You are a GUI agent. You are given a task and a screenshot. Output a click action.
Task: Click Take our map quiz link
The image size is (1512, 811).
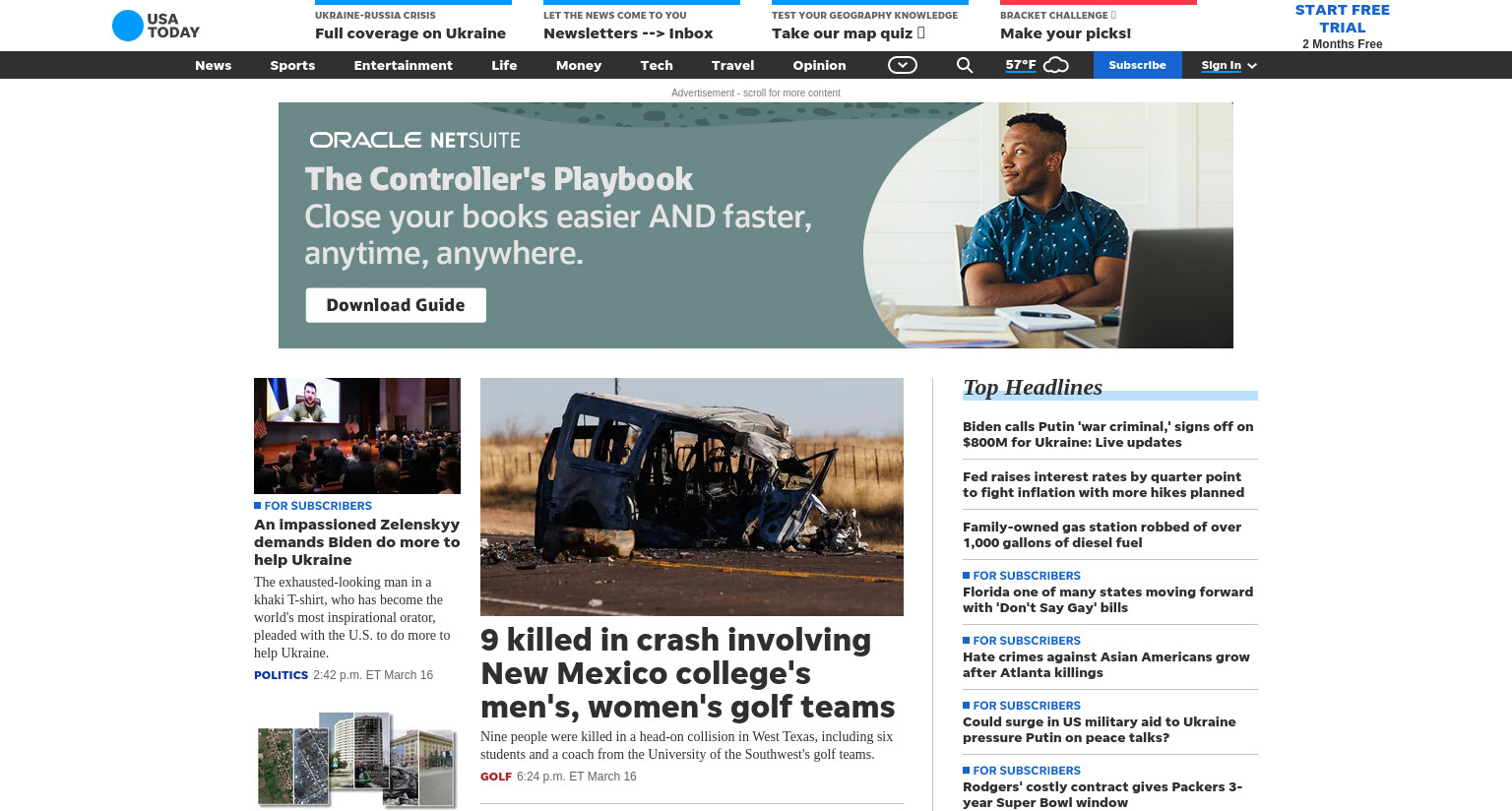tap(848, 33)
